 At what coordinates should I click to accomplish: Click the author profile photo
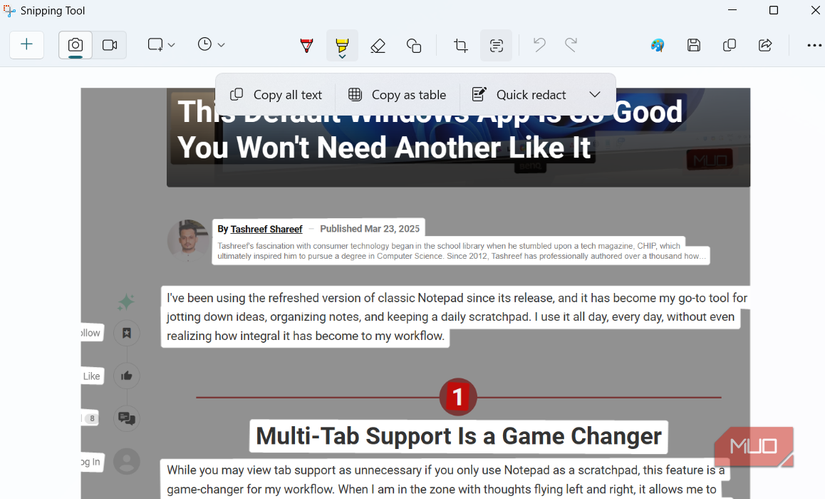pyautogui.click(x=188, y=241)
